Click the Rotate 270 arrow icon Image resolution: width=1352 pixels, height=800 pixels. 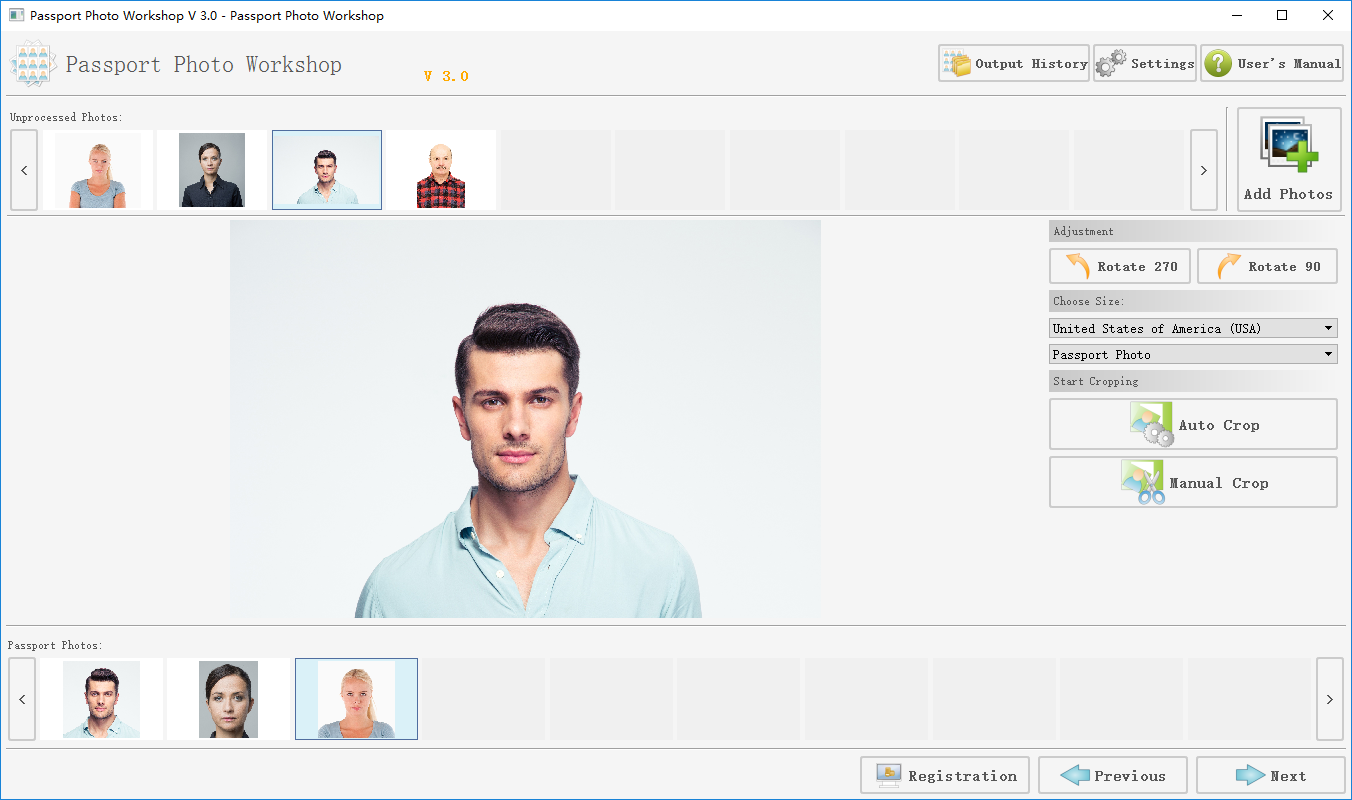(1077, 266)
